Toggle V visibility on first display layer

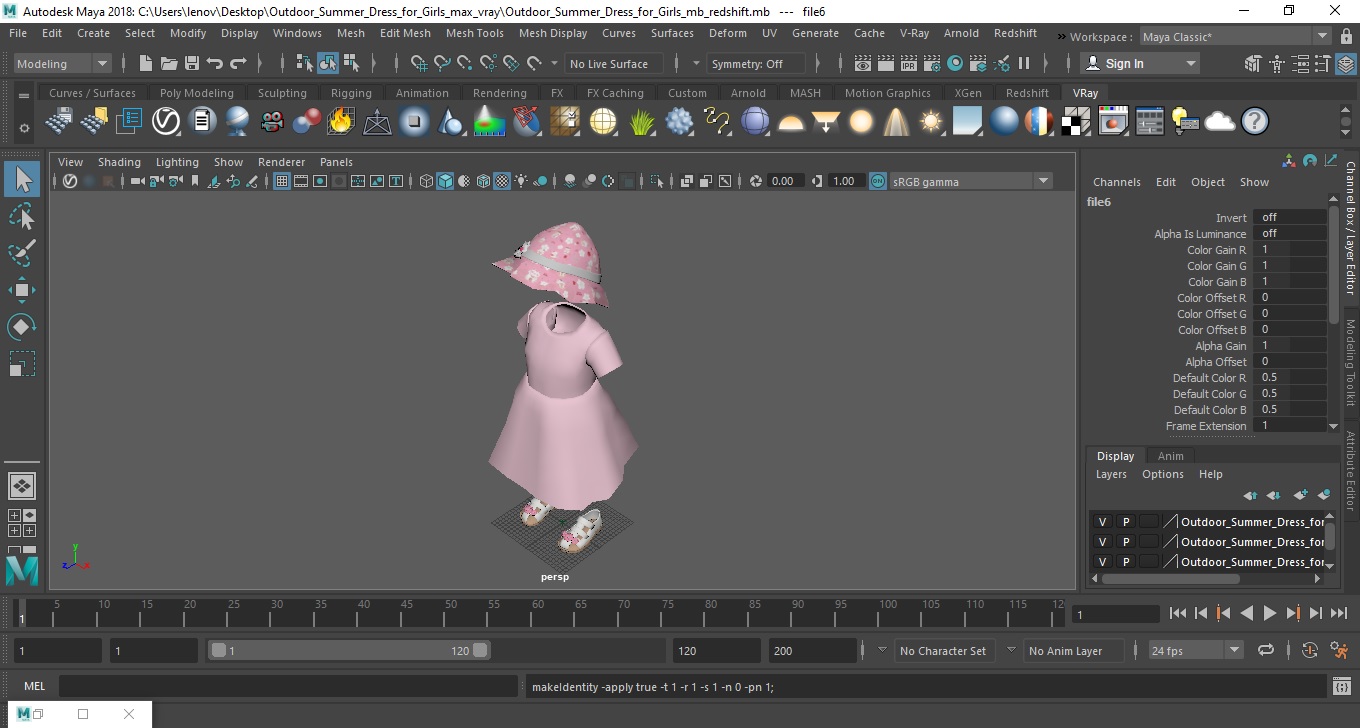1103,522
